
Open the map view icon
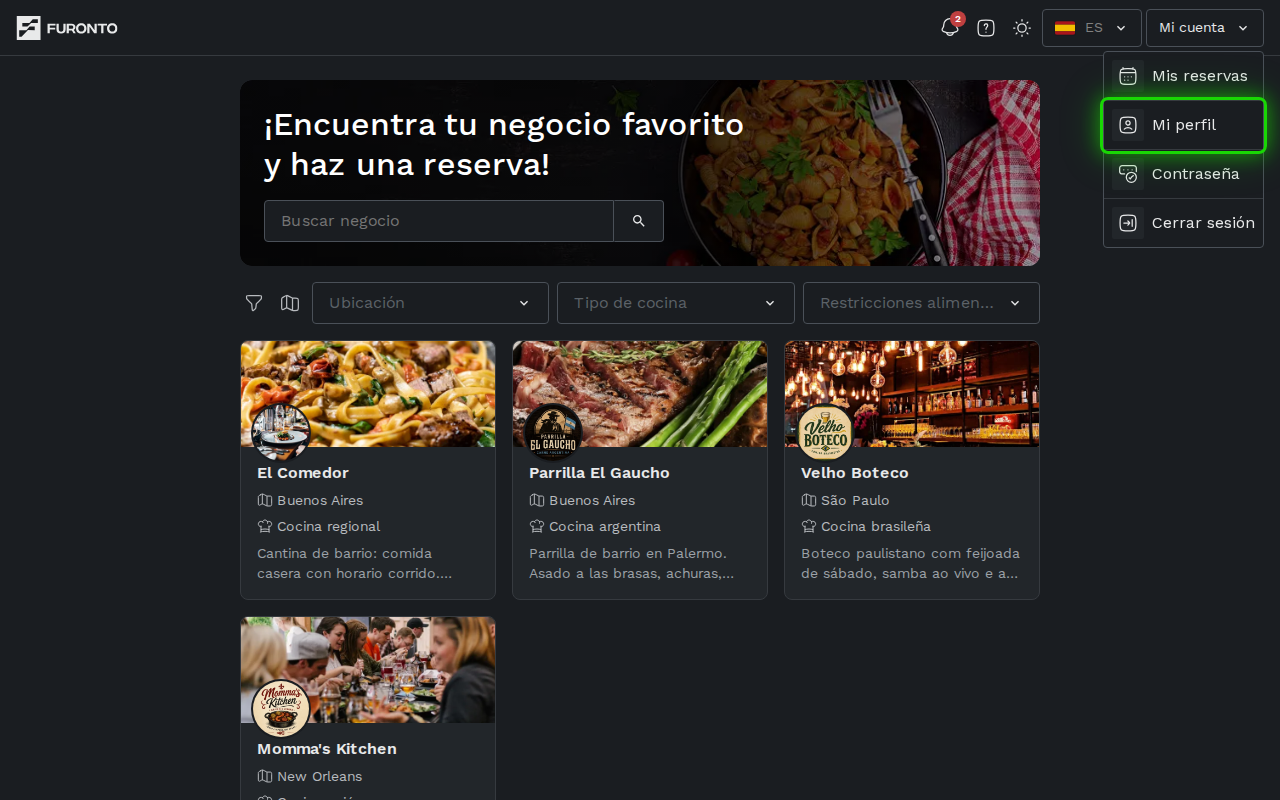290,303
